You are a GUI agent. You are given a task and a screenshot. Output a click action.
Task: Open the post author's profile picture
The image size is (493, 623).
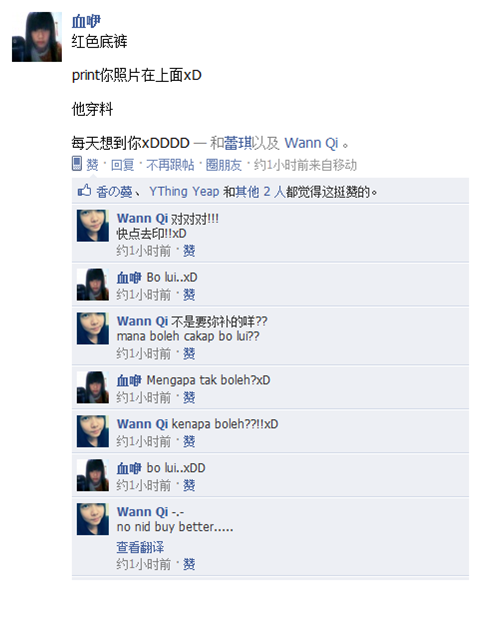pyautogui.click(x=37, y=37)
